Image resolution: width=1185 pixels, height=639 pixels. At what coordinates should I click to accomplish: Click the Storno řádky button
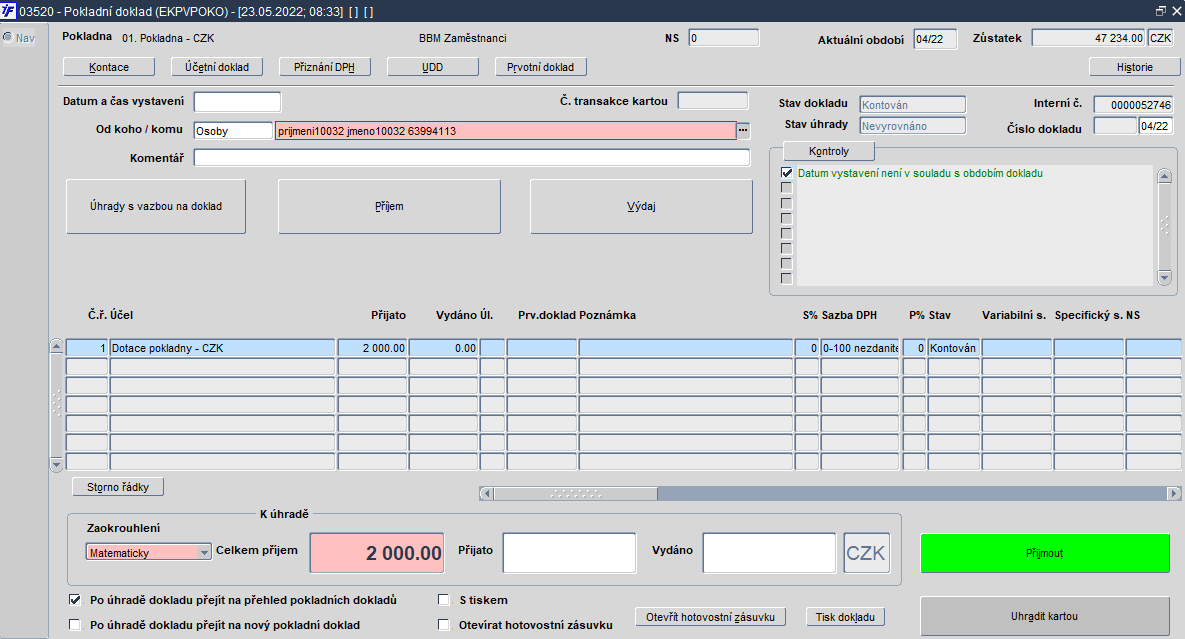click(x=118, y=487)
